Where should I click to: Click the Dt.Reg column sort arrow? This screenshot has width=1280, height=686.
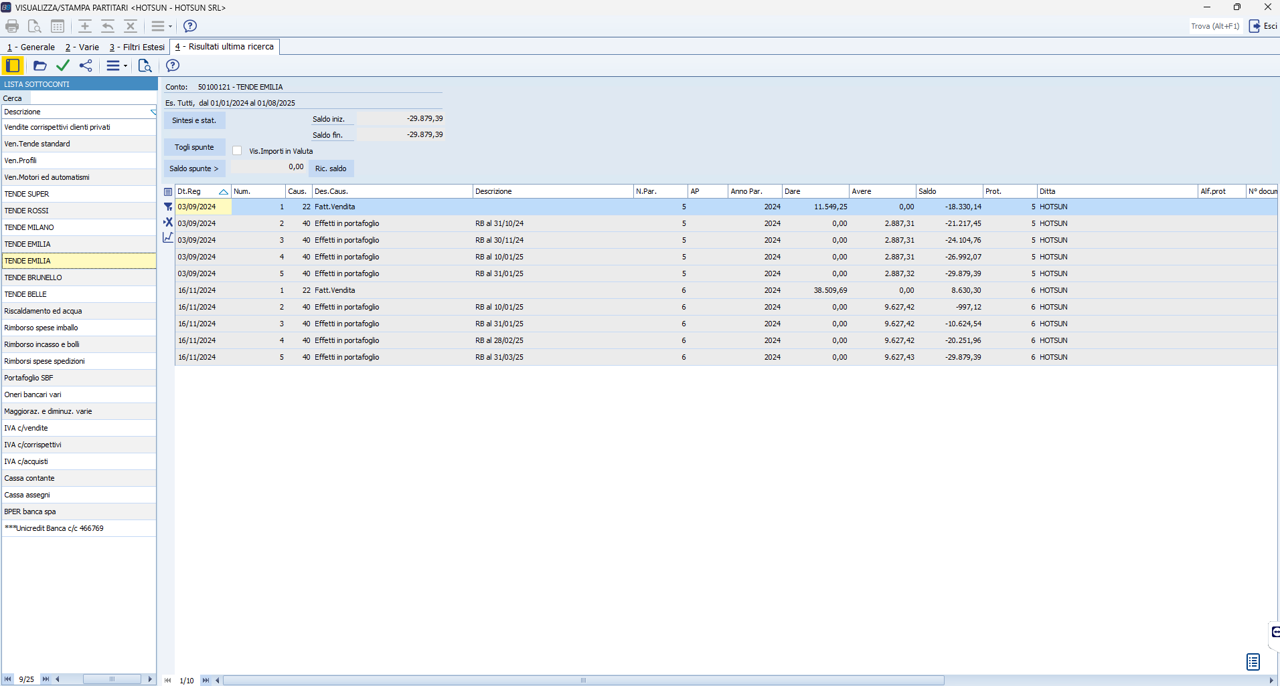(223, 191)
